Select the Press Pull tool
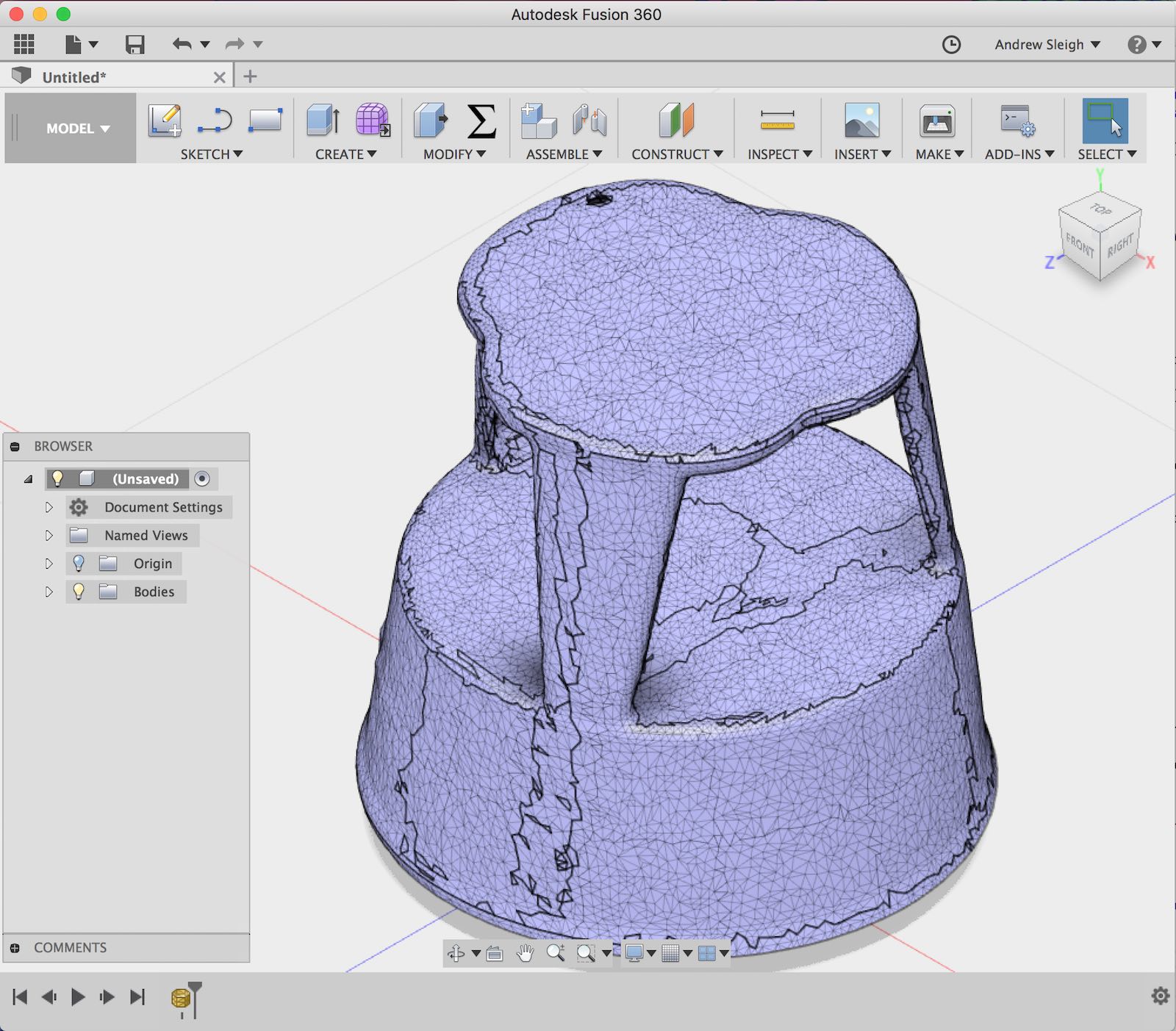The width and height of the screenshot is (1176, 1031). [x=431, y=120]
